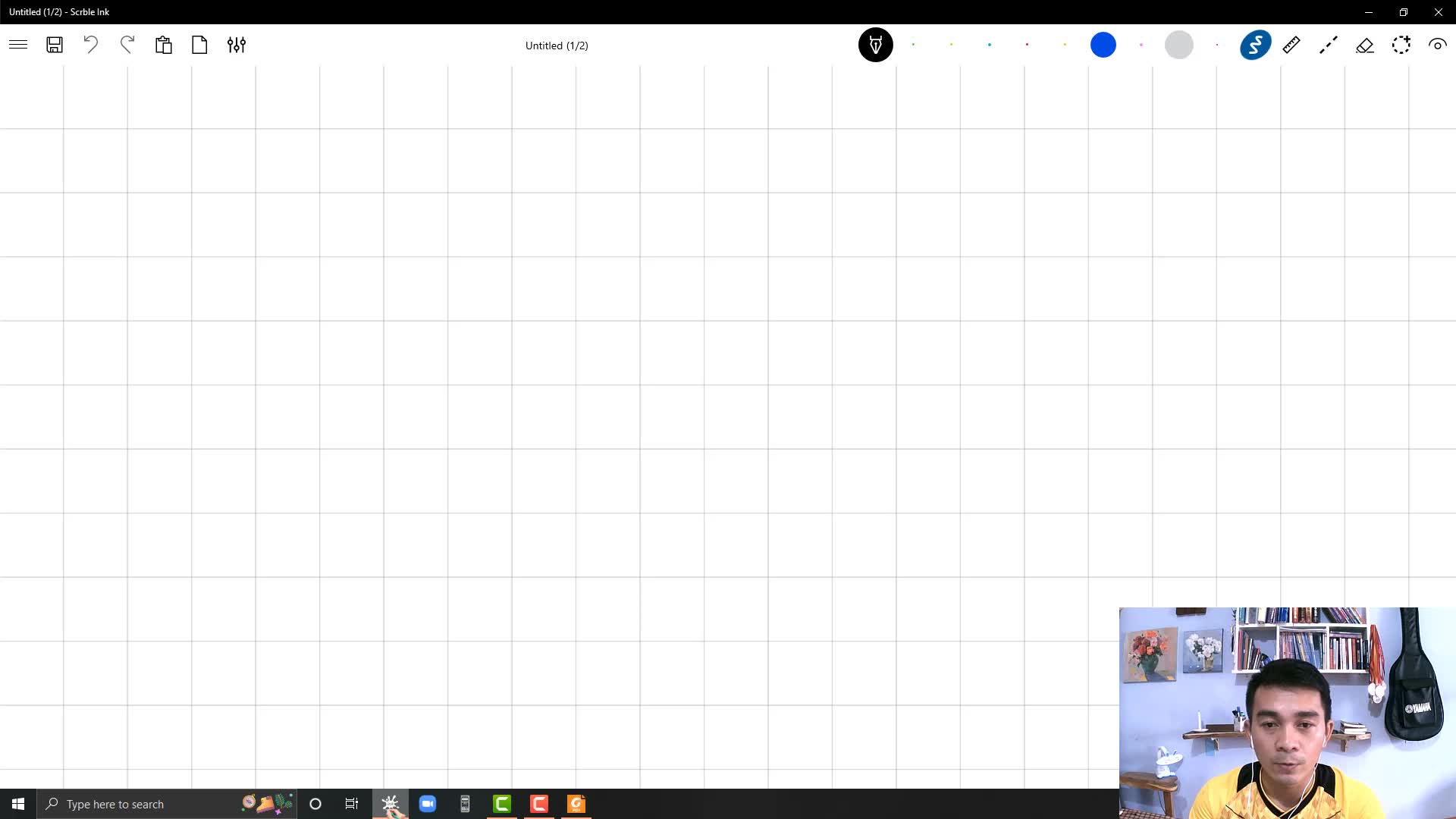The width and height of the screenshot is (1456, 819).
Task: Select the large gray pen swatch
Action: pyautogui.click(x=1179, y=45)
